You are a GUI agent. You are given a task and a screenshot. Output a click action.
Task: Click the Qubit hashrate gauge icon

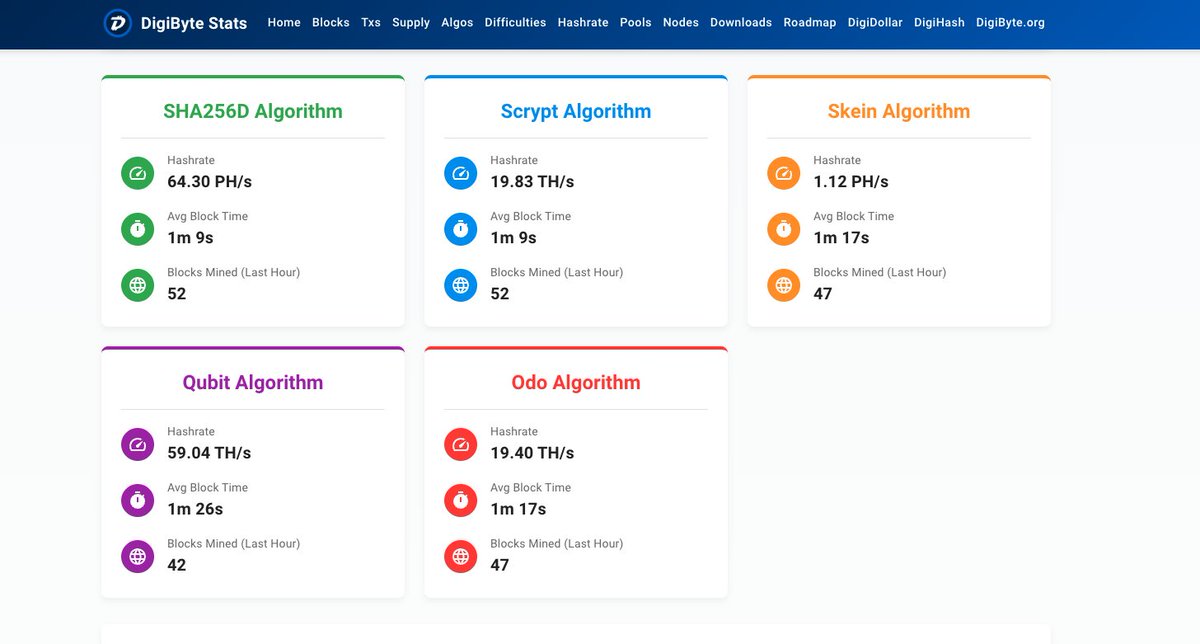pos(138,444)
